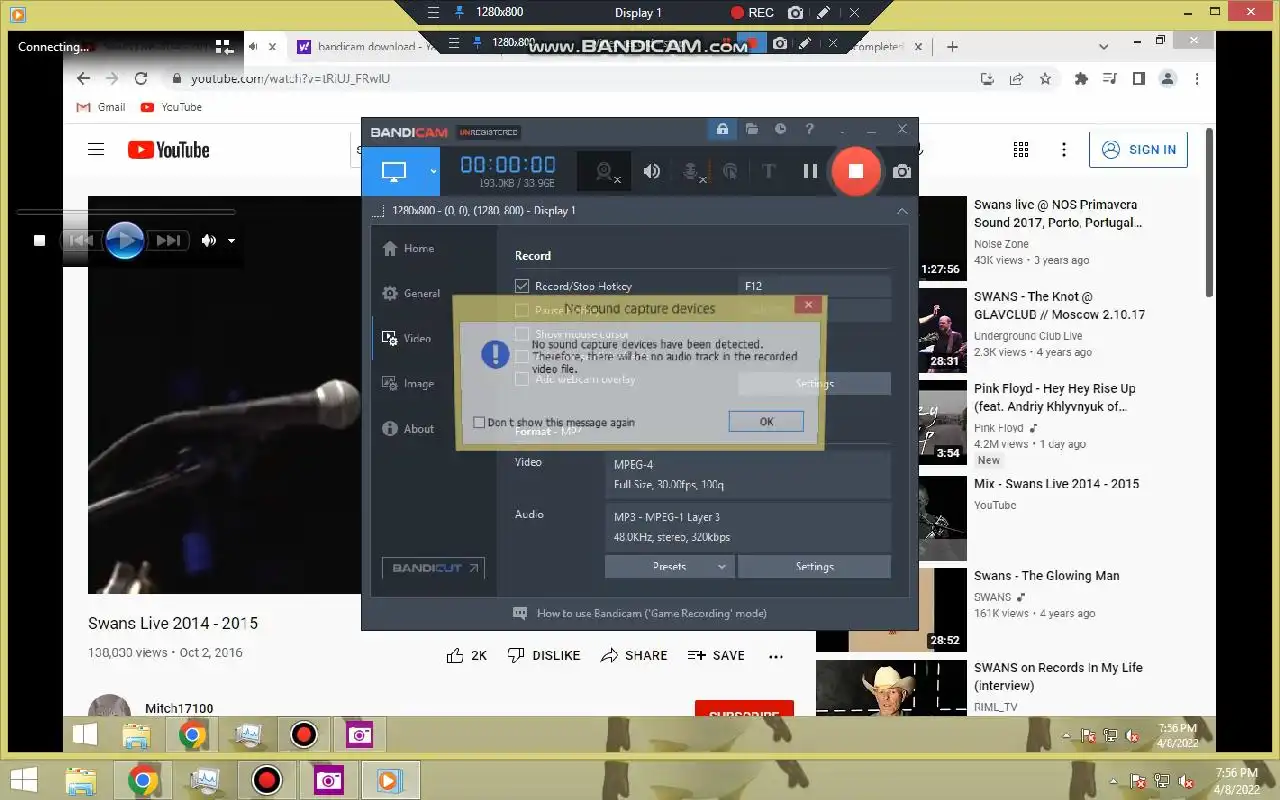This screenshot has width=1280, height=800.
Task: Toggle the speaker sound icon in Bandicam toolbar
Action: (652, 172)
